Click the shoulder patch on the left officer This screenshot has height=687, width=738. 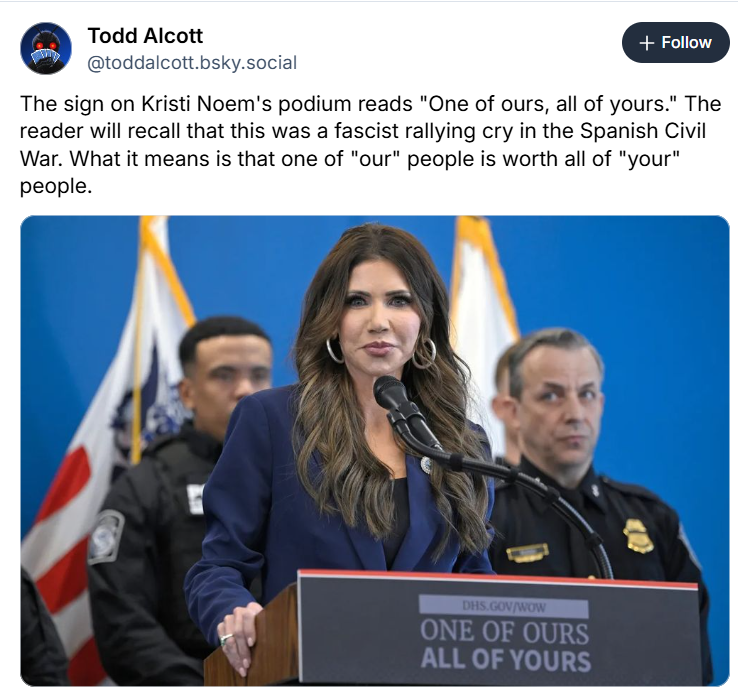(106, 536)
